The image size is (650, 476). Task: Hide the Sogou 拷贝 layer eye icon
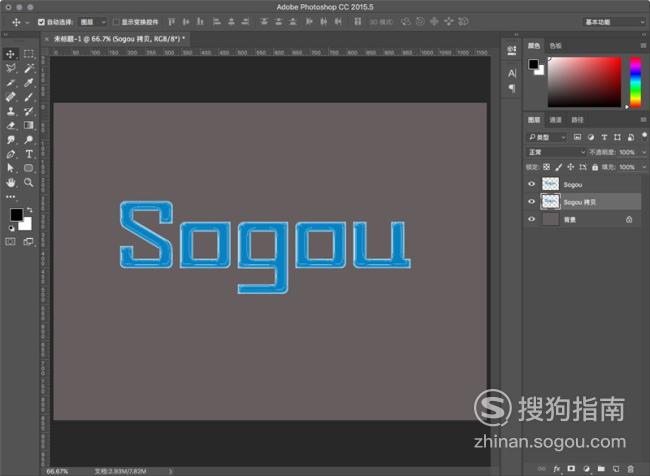pos(531,202)
